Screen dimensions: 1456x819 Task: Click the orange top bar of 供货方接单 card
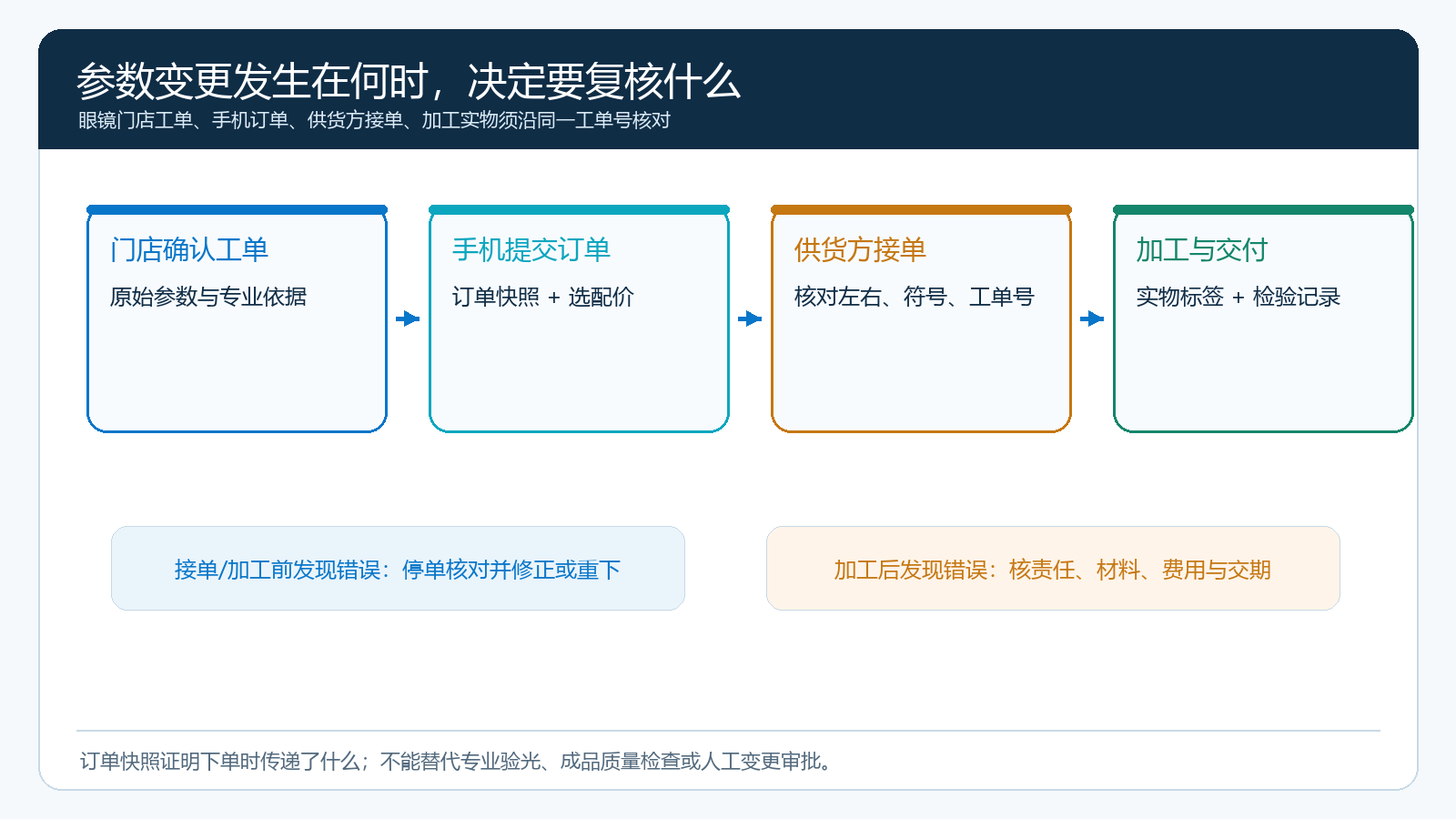click(921, 210)
